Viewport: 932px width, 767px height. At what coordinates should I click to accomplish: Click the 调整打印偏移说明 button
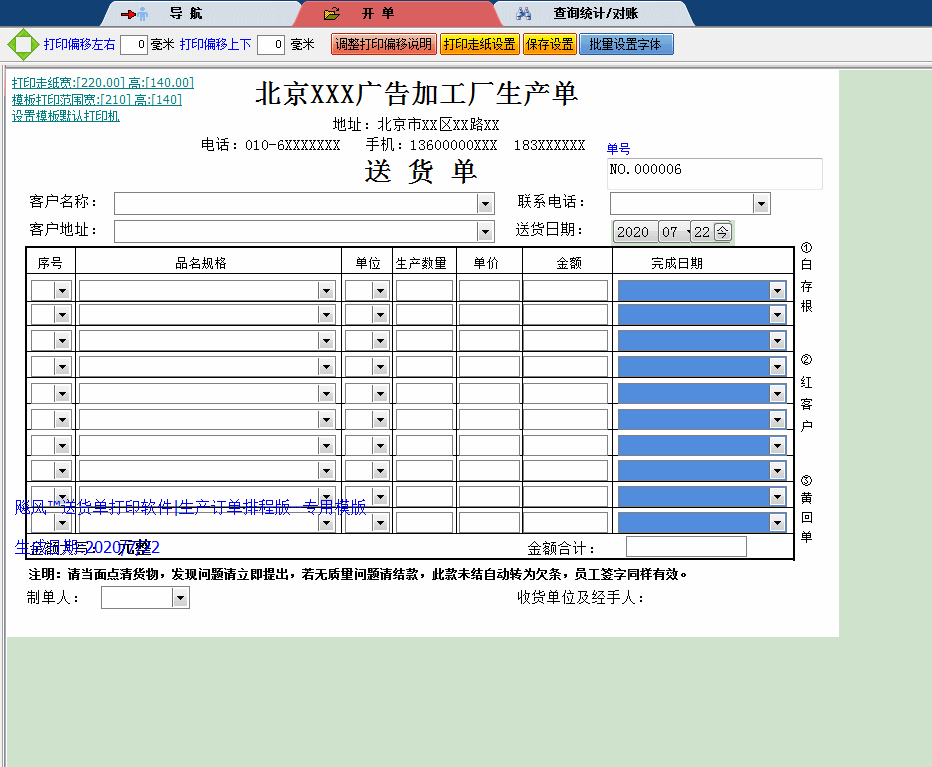click(x=383, y=44)
